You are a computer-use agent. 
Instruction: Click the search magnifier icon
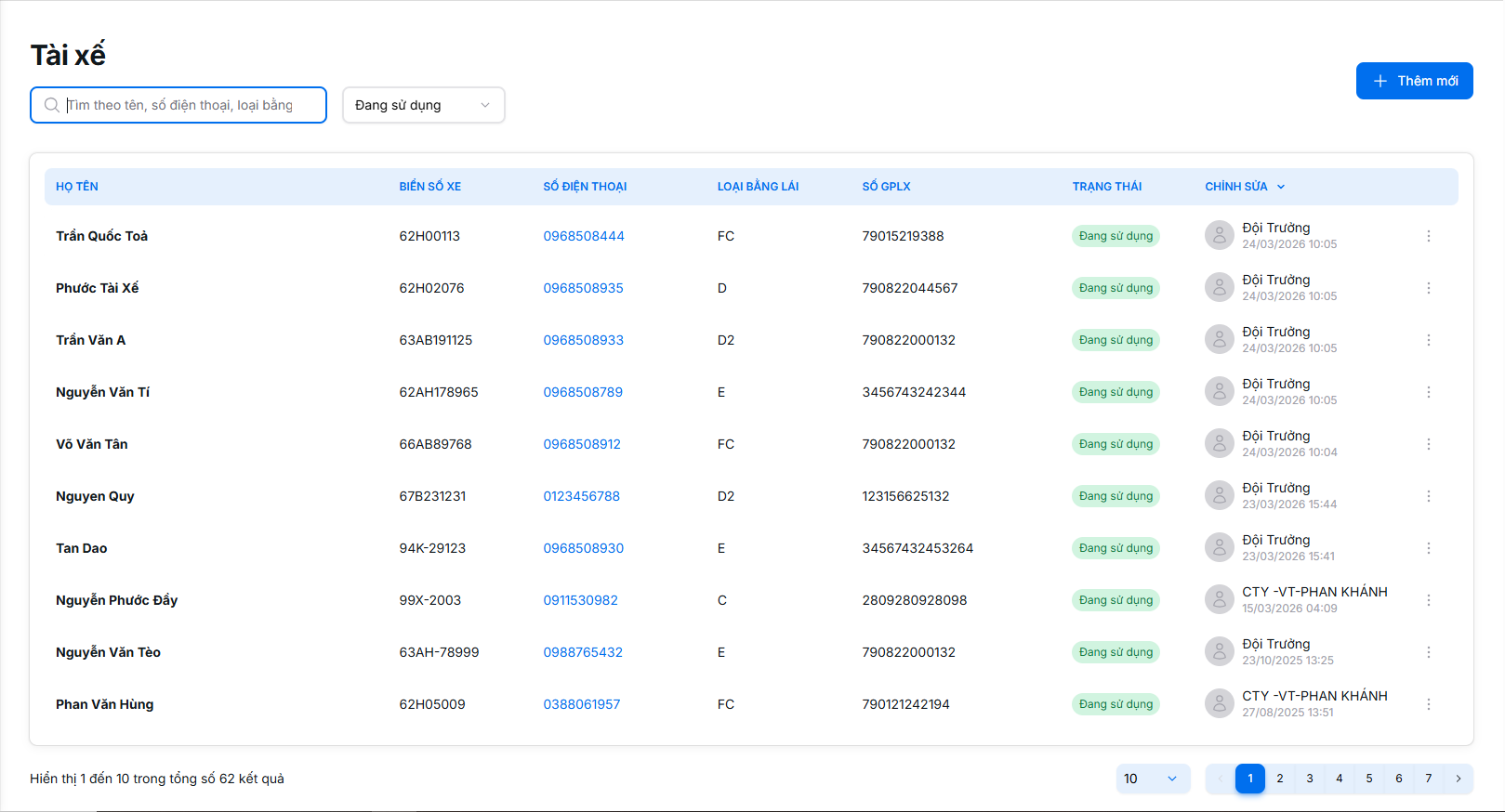coord(52,105)
